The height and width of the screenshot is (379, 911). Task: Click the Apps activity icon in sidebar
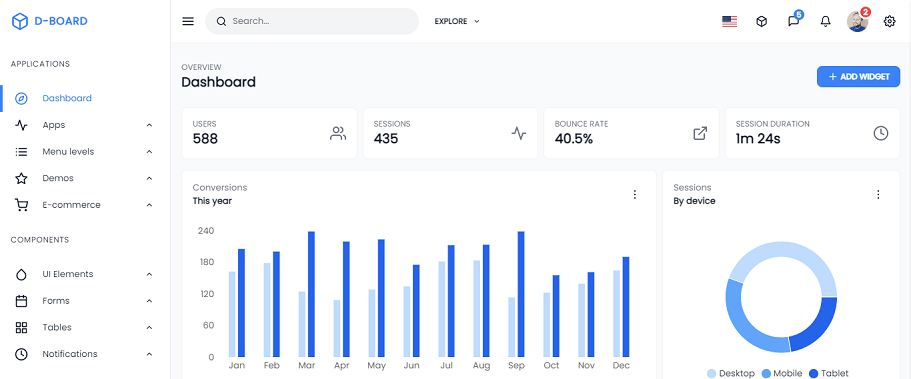(21, 125)
